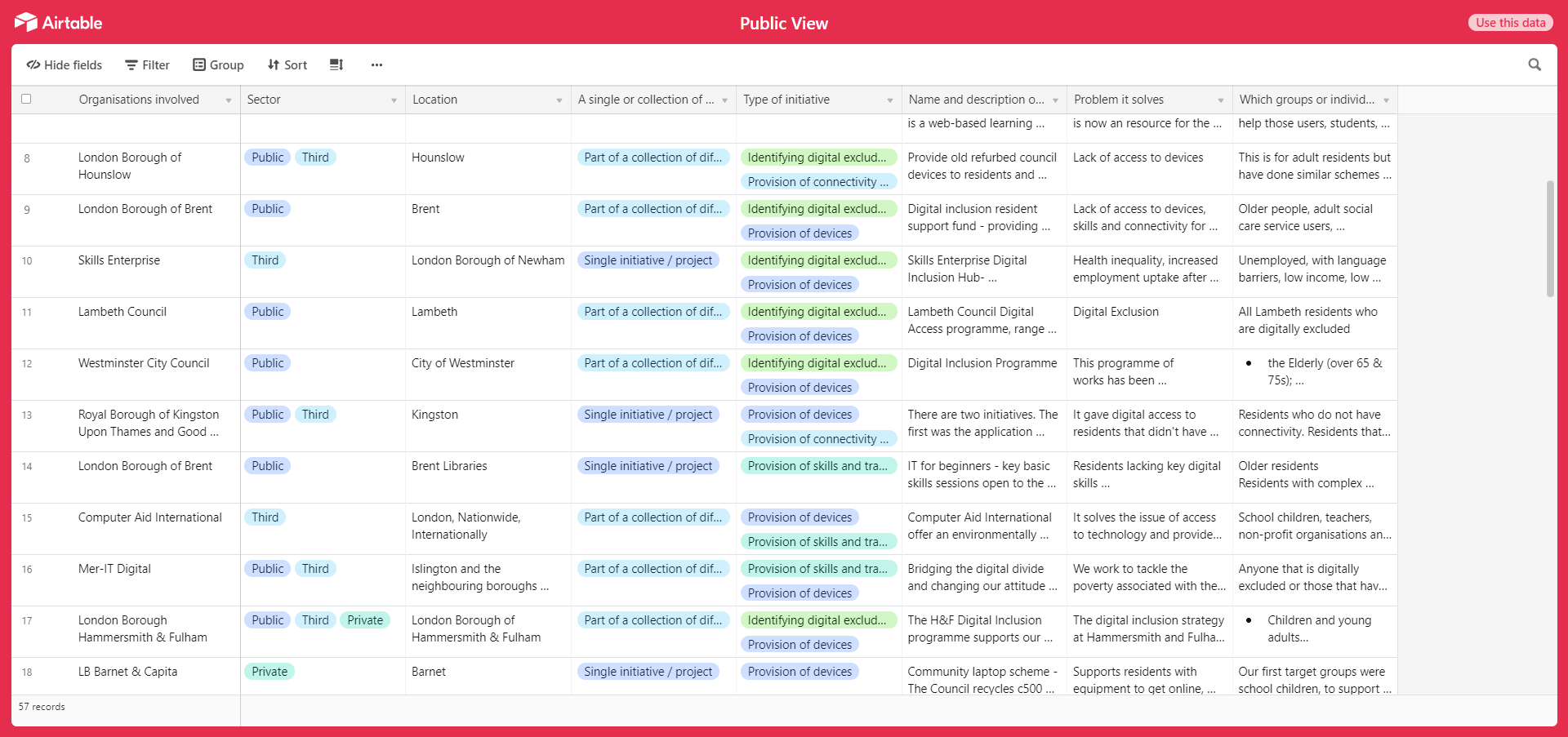Viewport: 1568px width, 737px height.
Task: Open the Sort toolbar option
Action: tap(287, 64)
